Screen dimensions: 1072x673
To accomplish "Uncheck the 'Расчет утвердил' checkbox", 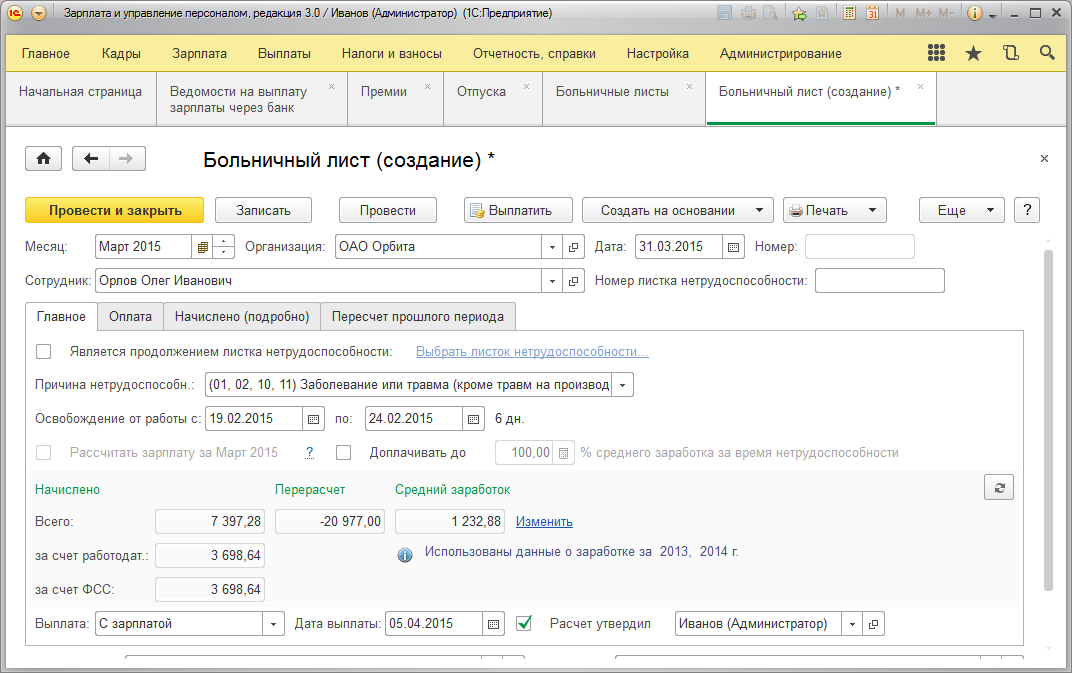I will 524,624.
